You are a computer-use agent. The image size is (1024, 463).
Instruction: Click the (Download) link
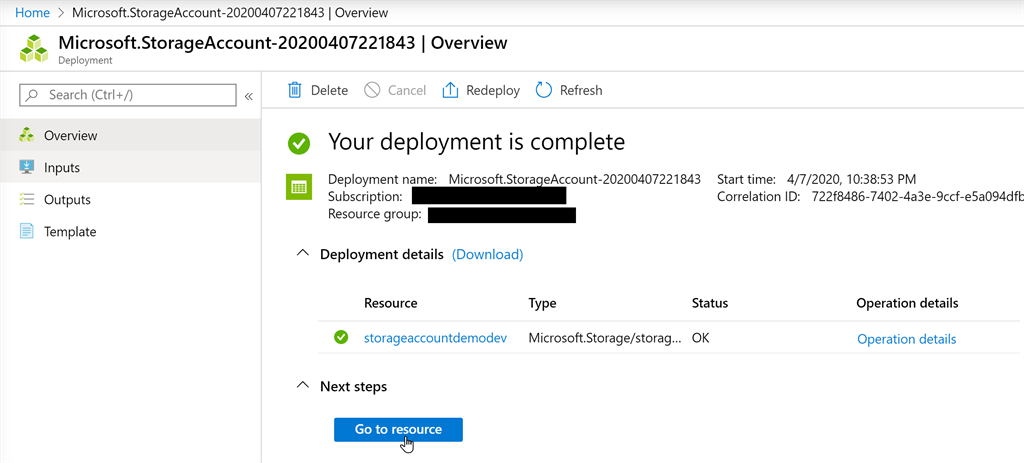click(487, 254)
